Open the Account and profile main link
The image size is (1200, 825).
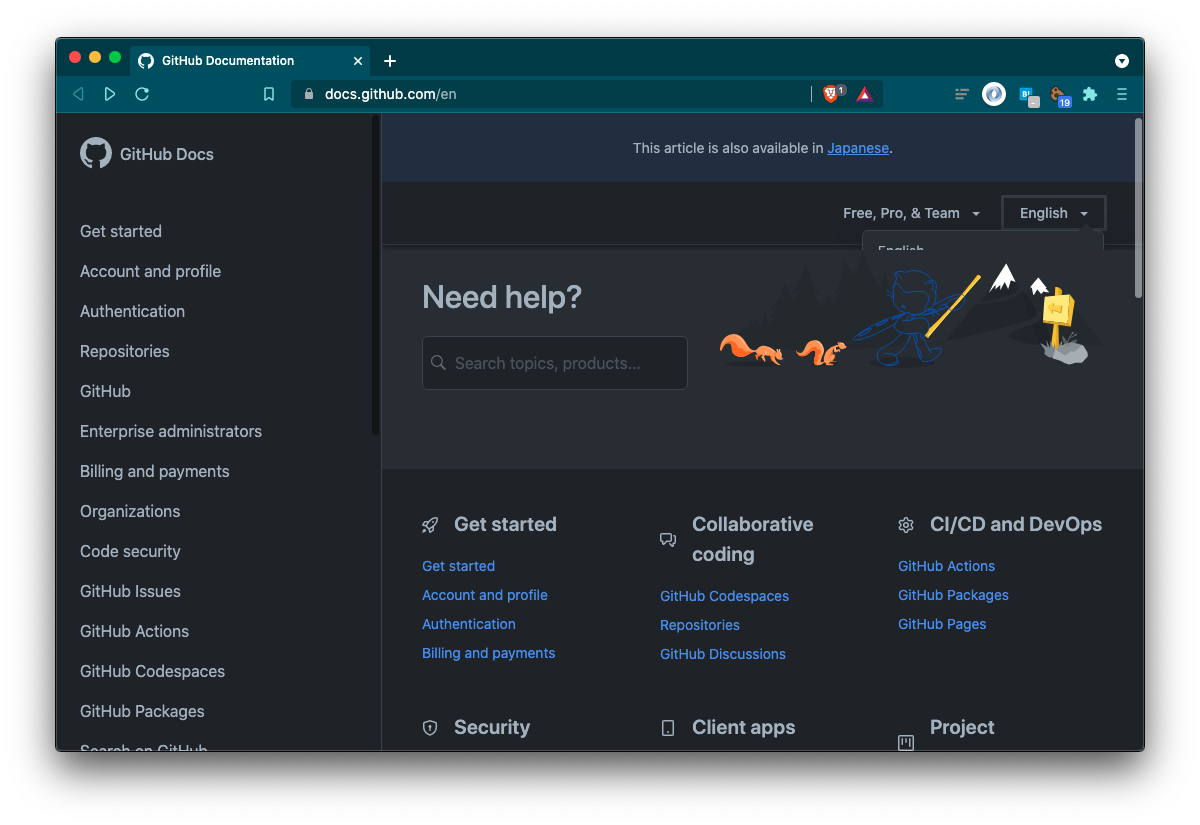(485, 595)
